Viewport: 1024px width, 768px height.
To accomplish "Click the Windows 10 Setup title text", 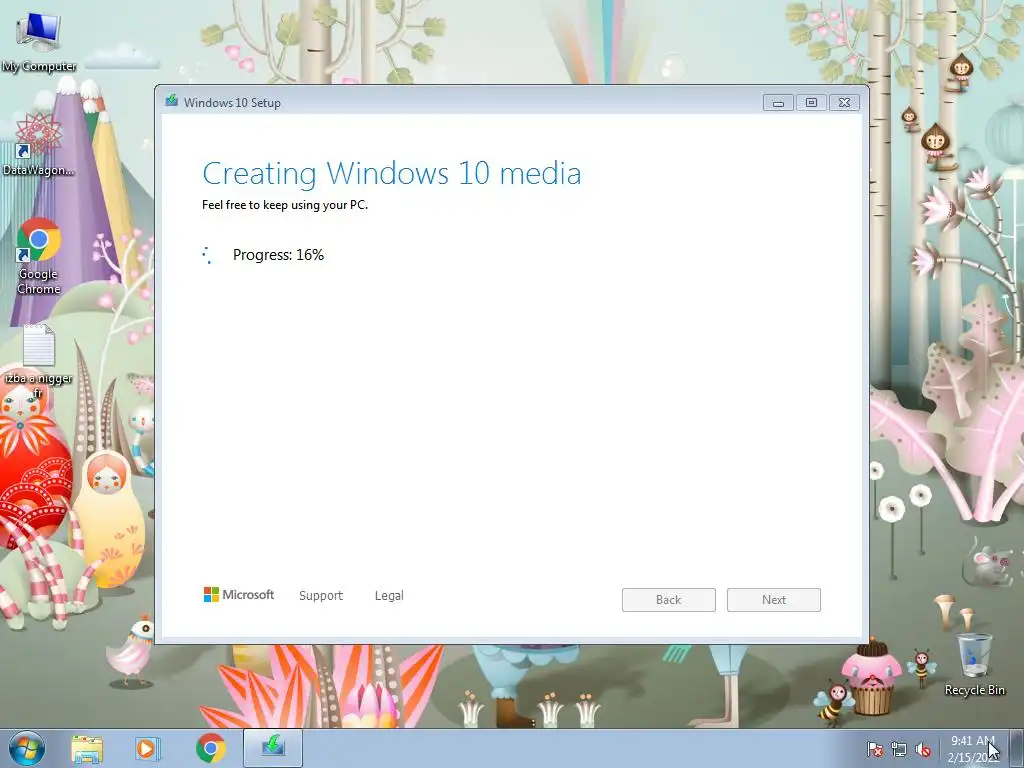I will click(232, 103).
